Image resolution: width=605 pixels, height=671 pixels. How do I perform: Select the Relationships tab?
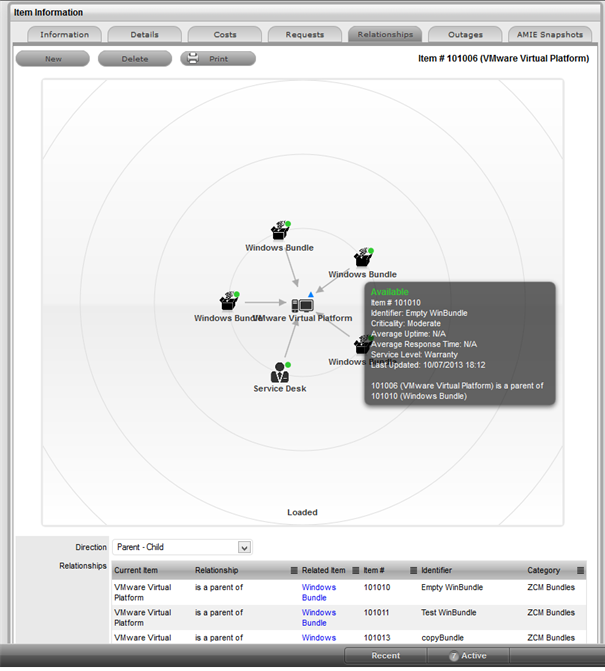385,35
